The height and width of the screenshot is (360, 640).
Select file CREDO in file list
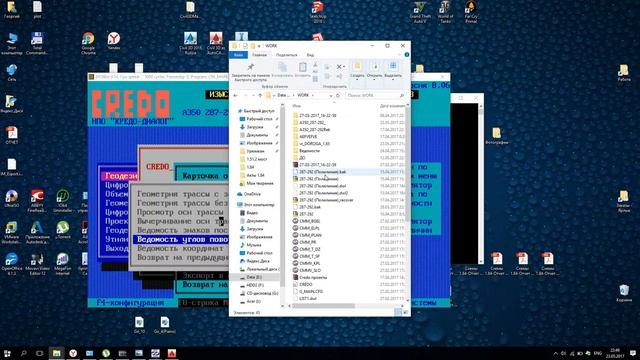305,284
